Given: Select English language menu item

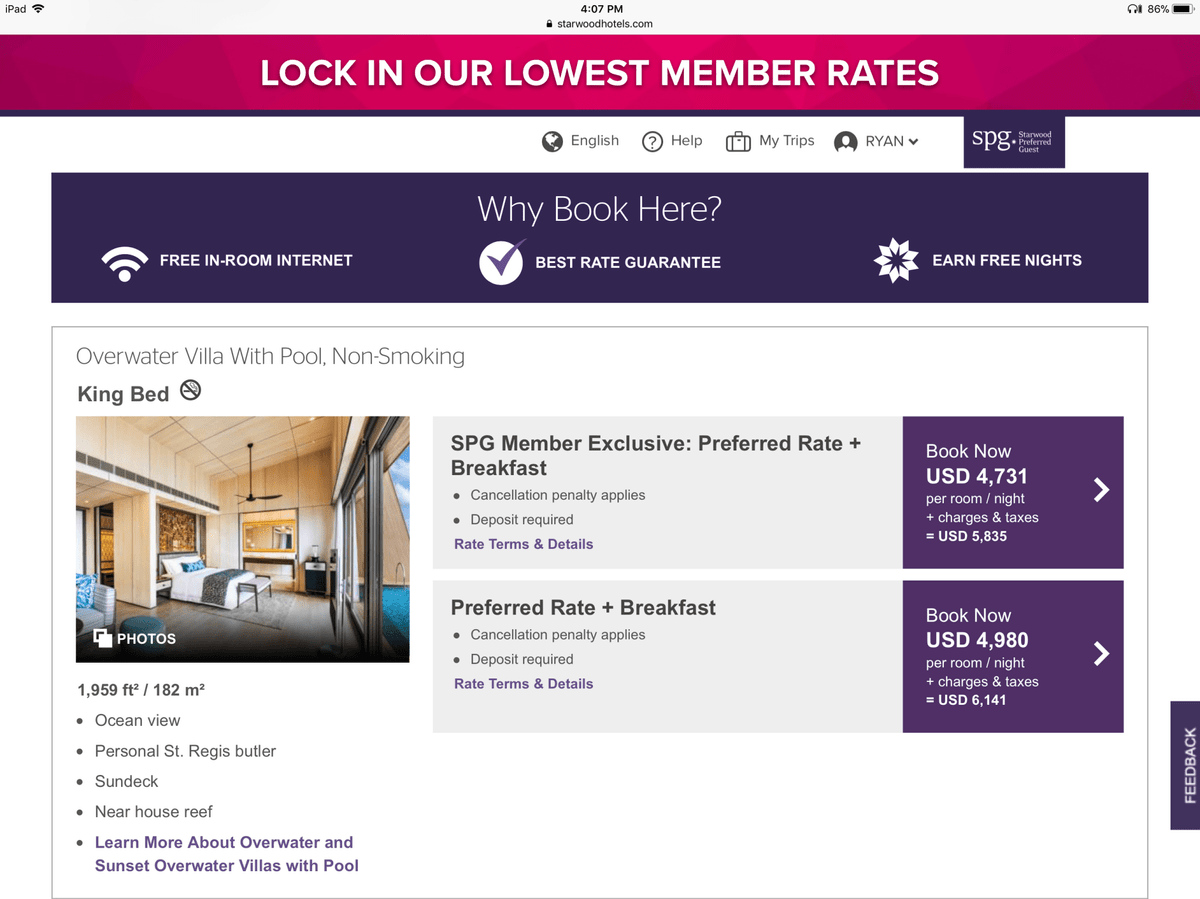Looking at the screenshot, I should 595,141.
